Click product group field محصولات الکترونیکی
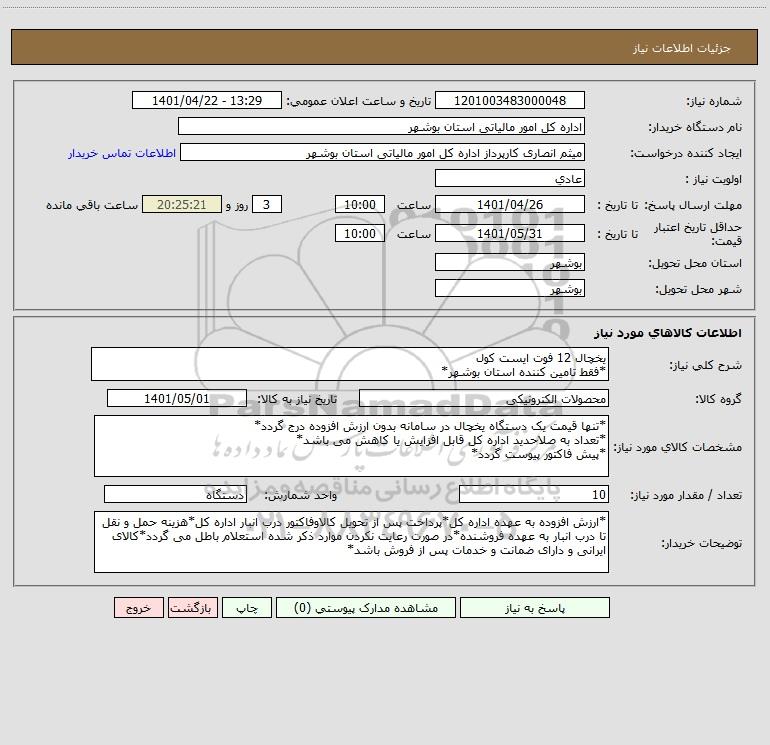Viewport: 770px width, 745px height. click(484, 398)
